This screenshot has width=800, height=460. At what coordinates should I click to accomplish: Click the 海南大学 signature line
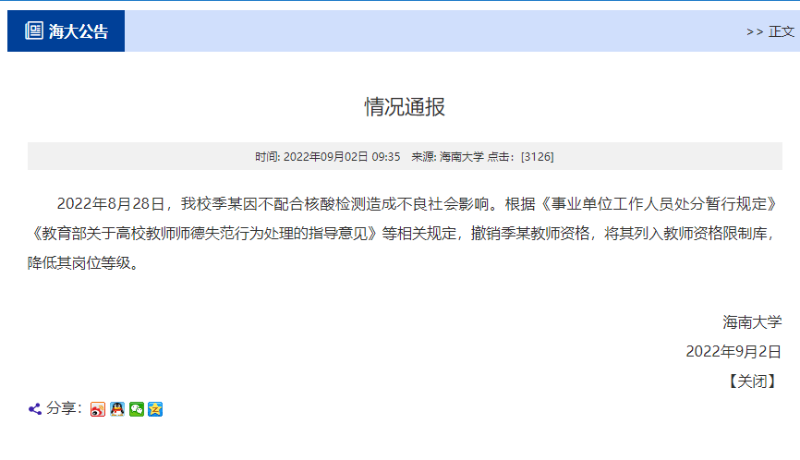[752, 322]
